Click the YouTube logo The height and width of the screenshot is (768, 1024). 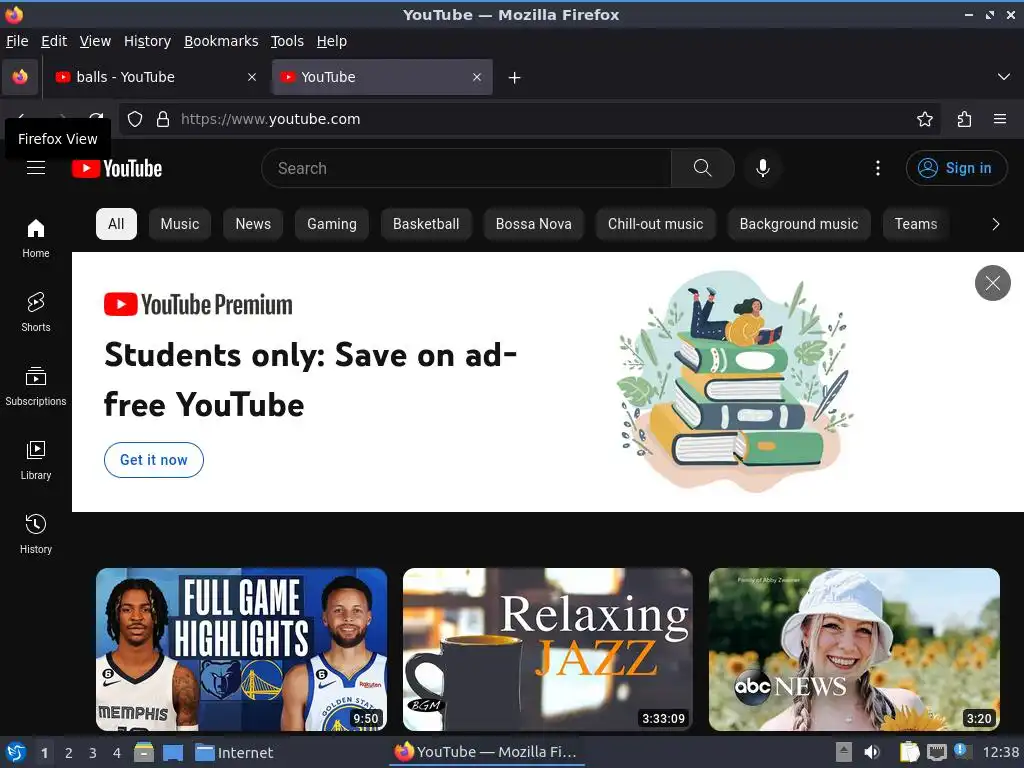coord(117,168)
